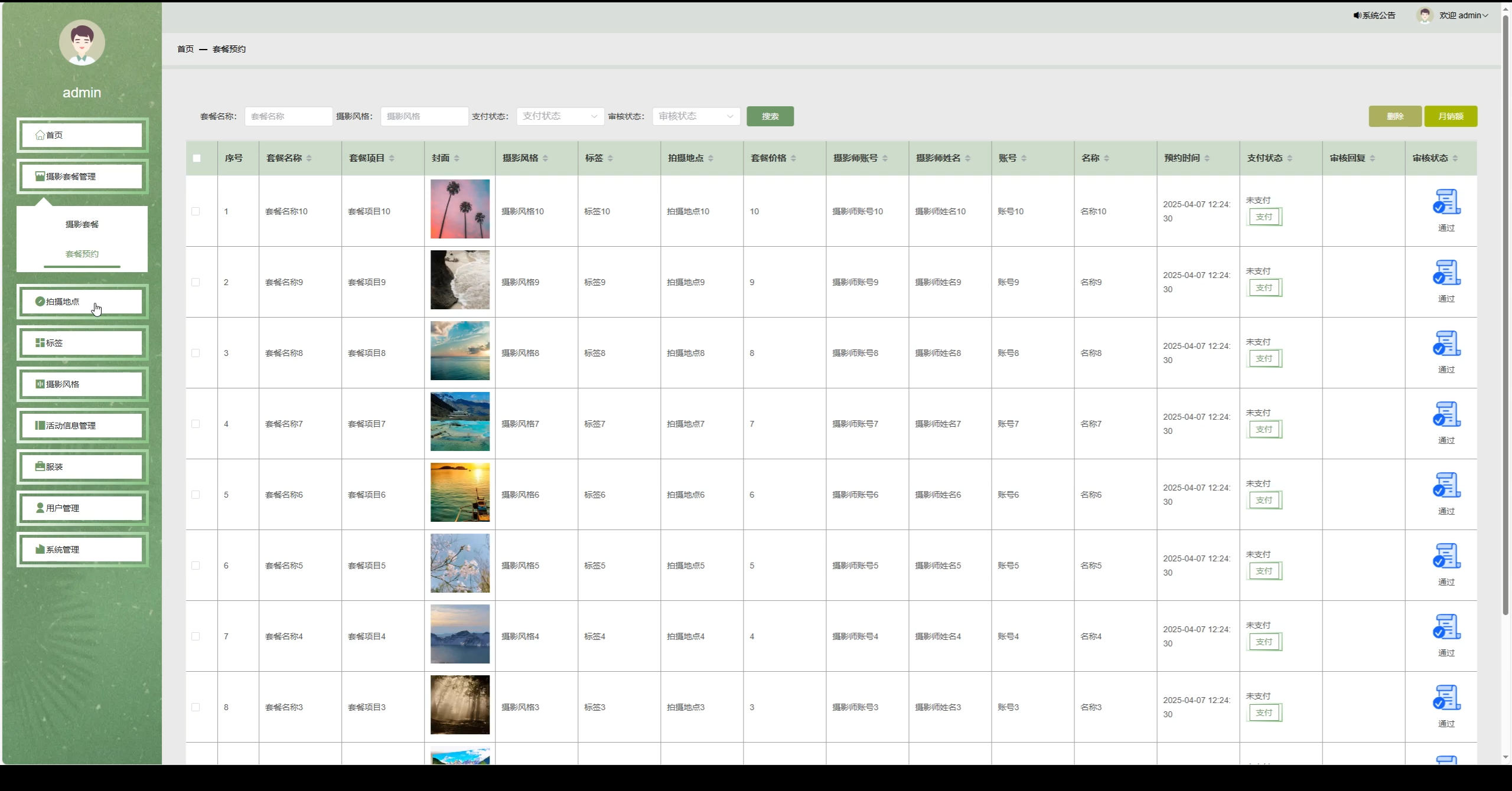This screenshot has width=1512, height=791.
Task: Open the 支付状态 dropdown
Action: point(559,116)
